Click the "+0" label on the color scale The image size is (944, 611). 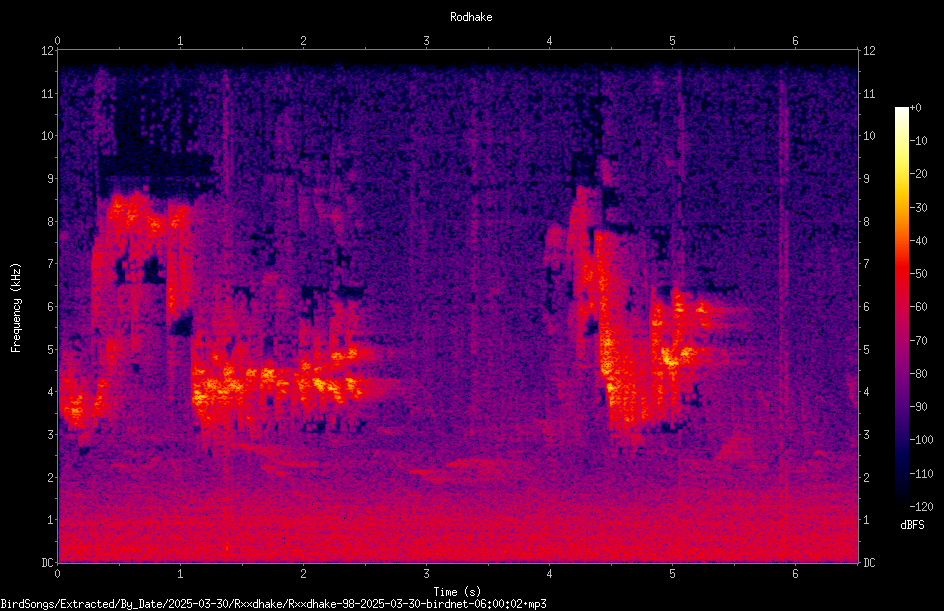916,108
